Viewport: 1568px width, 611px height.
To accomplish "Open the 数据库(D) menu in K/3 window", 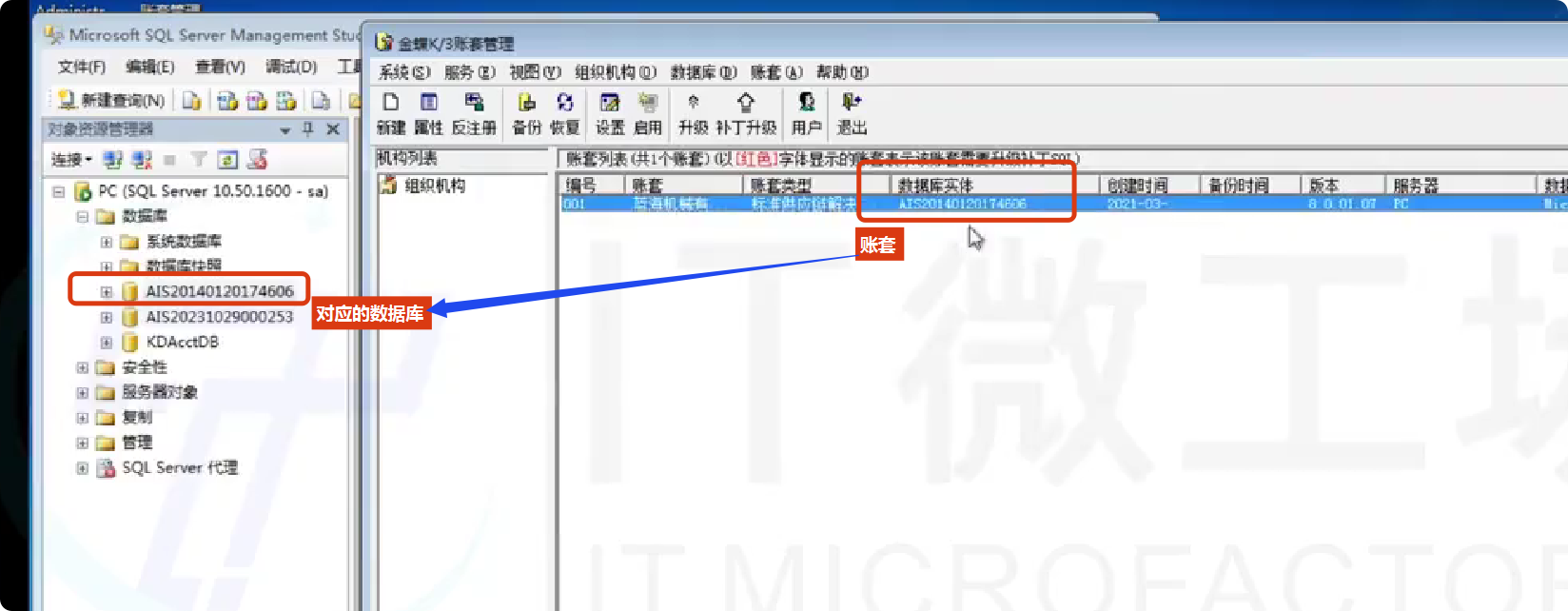I will pos(703,72).
